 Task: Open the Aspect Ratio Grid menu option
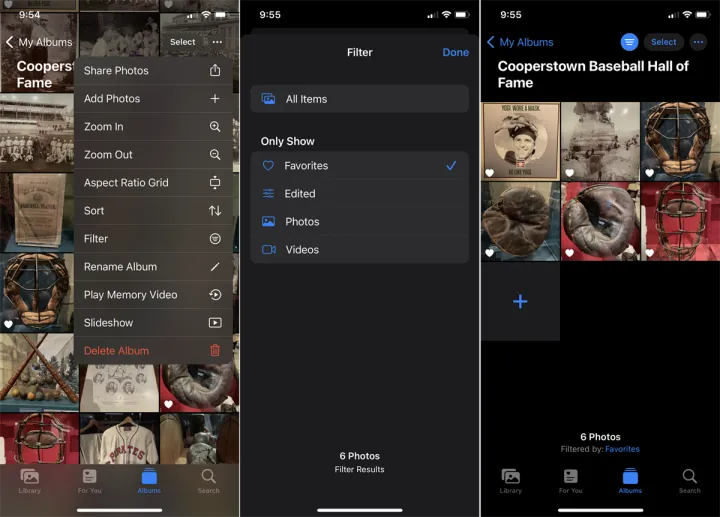tap(153, 183)
